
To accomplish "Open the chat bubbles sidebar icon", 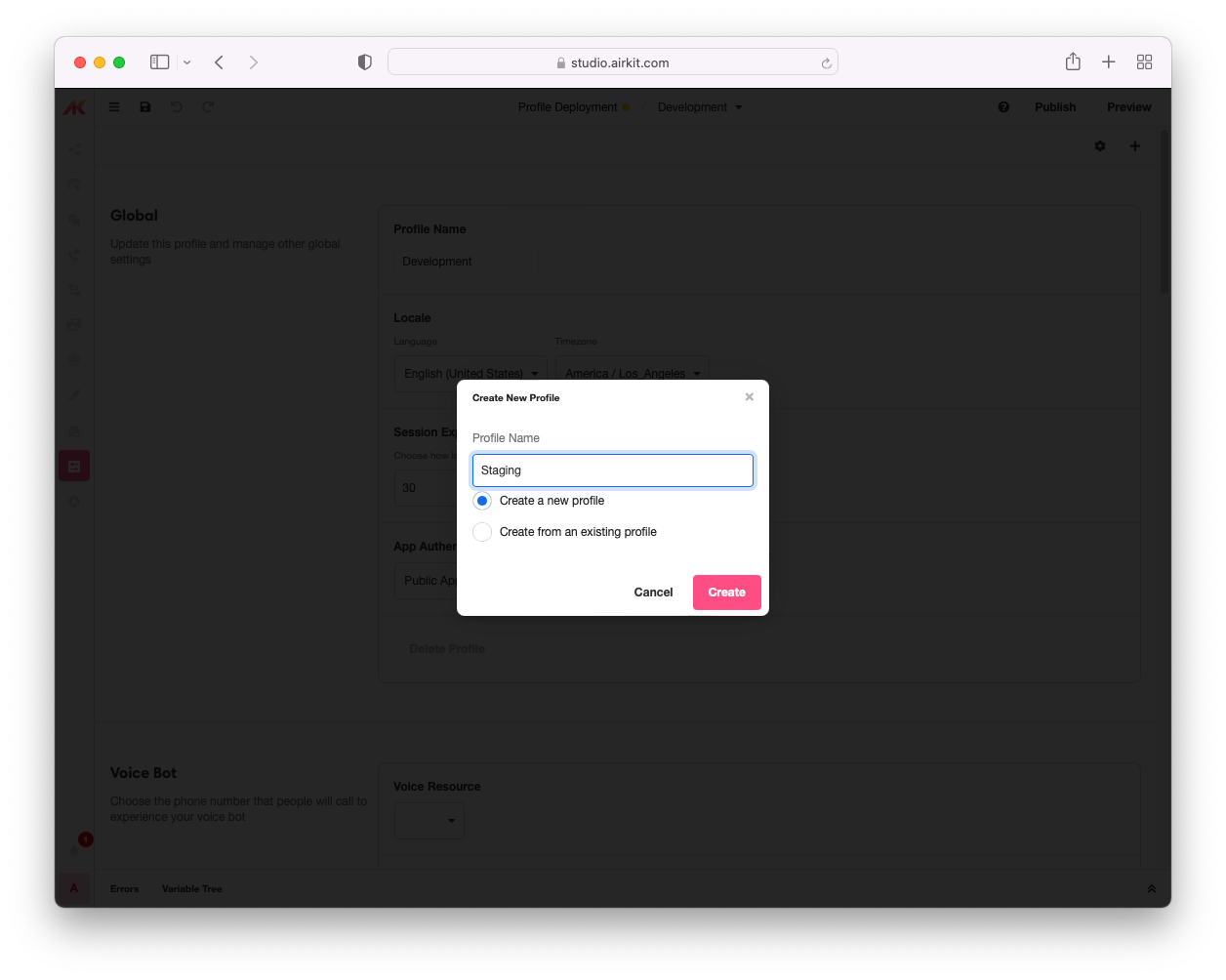I will [74, 220].
